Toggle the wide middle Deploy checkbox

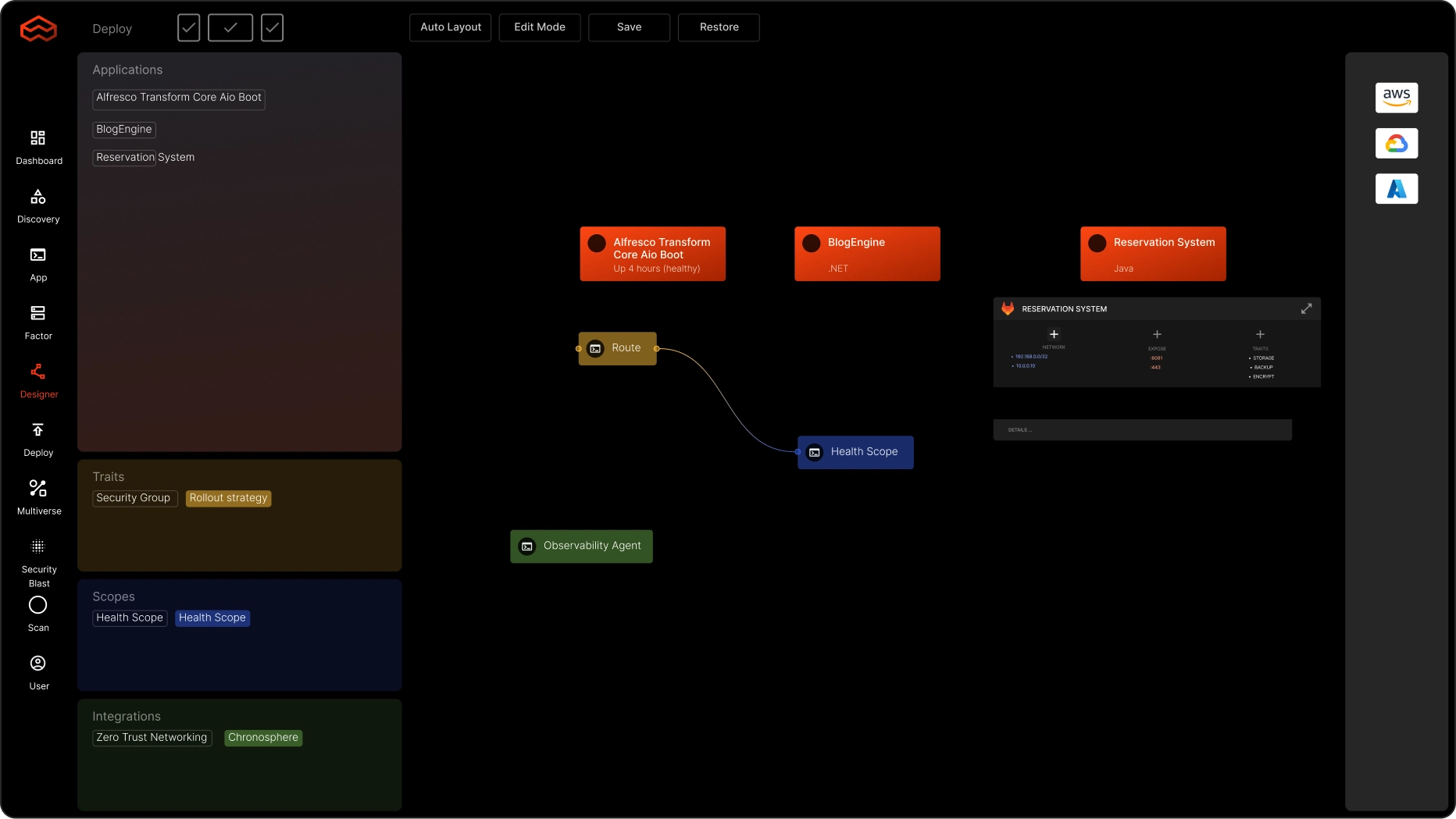(x=230, y=27)
